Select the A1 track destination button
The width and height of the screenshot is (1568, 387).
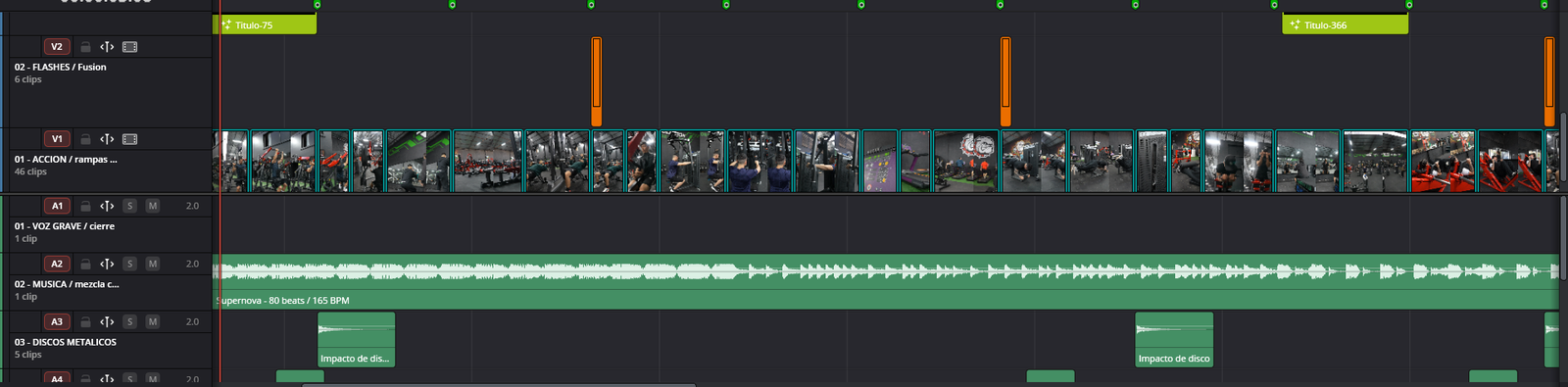point(56,206)
